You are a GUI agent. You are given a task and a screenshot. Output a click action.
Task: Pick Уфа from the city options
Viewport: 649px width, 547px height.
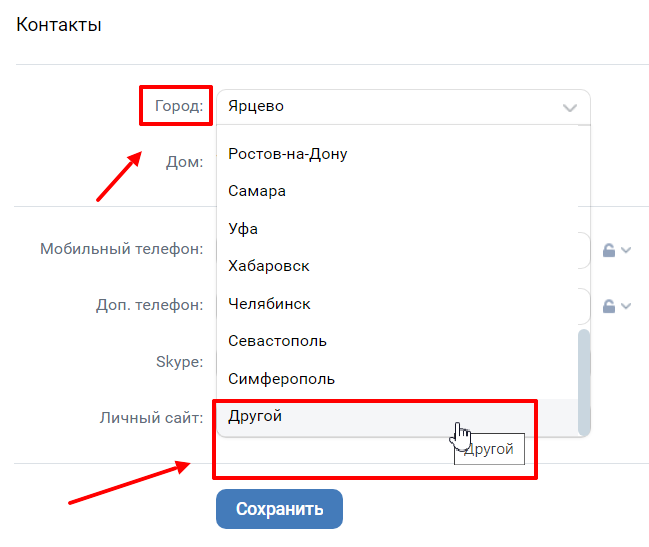coord(243,229)
